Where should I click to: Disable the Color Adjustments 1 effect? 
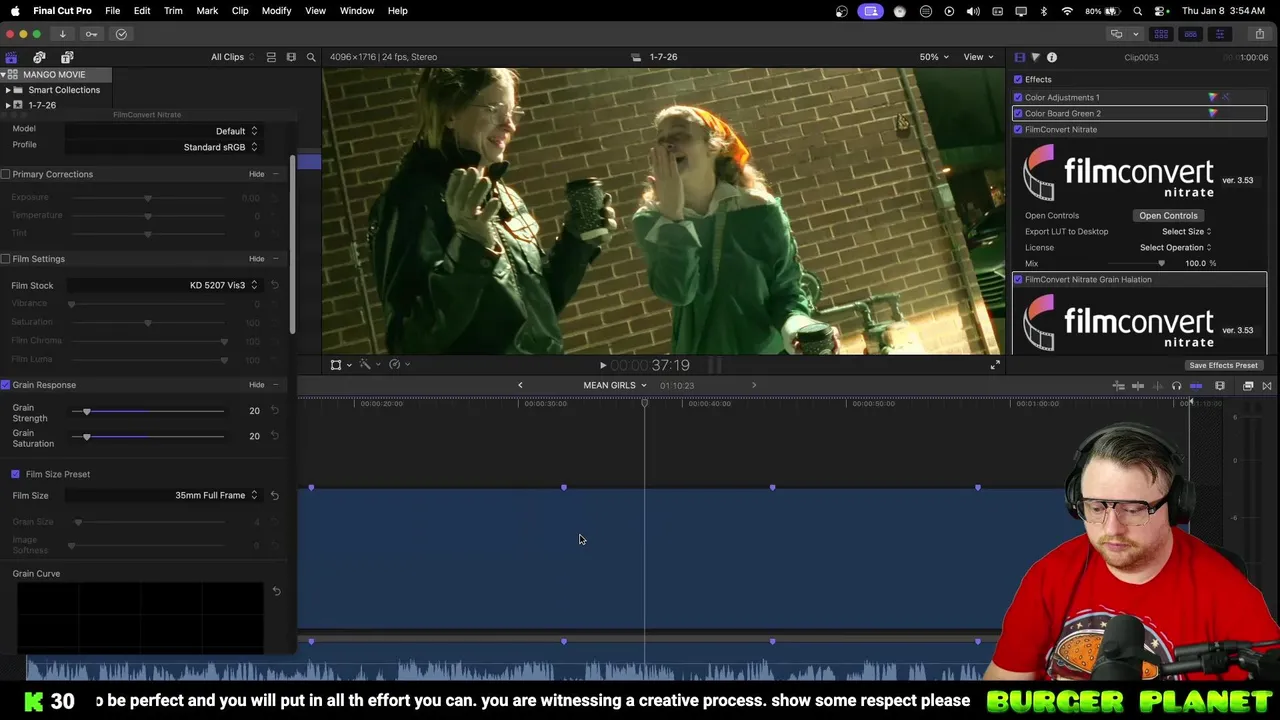[x=1018, y=97]
